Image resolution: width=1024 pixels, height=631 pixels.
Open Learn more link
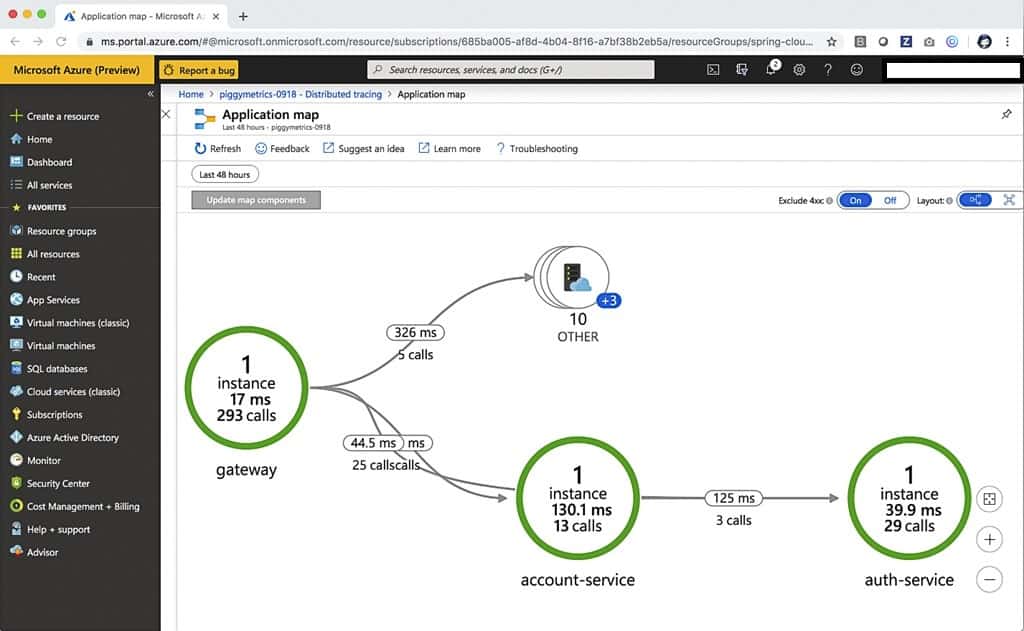coord(449,149)
